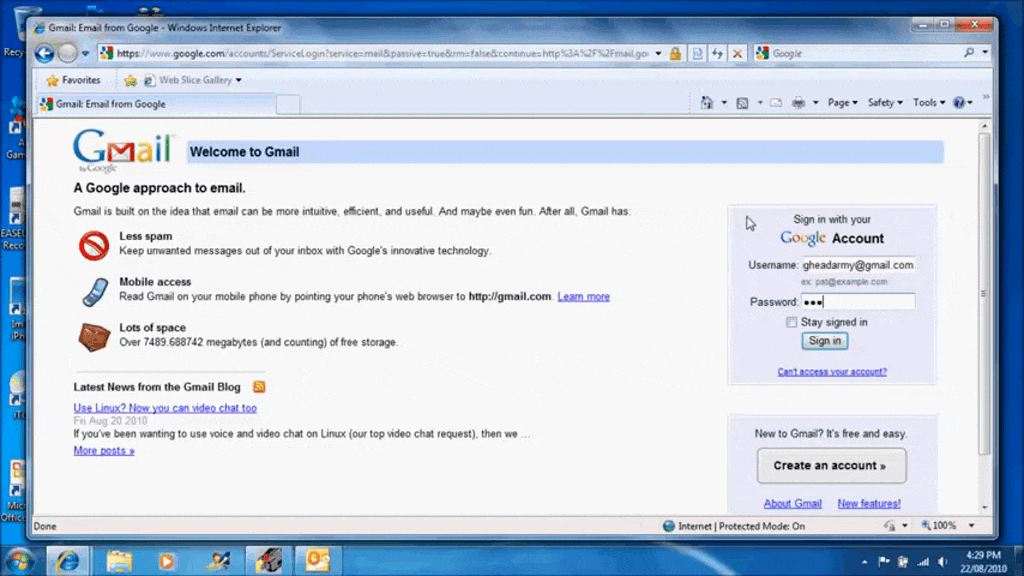Expand the Page dropdown menu
Screen dimensions: 1024x576
(x=842, y=103)
